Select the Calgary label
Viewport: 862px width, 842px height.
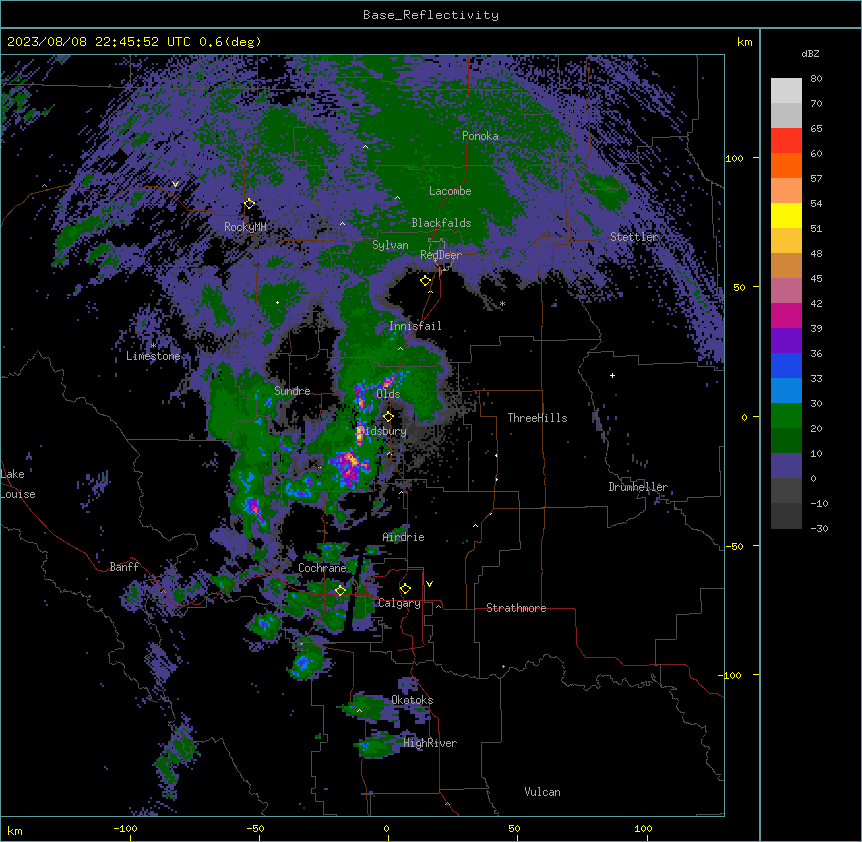pyautogui.click(x=399, y=603)
